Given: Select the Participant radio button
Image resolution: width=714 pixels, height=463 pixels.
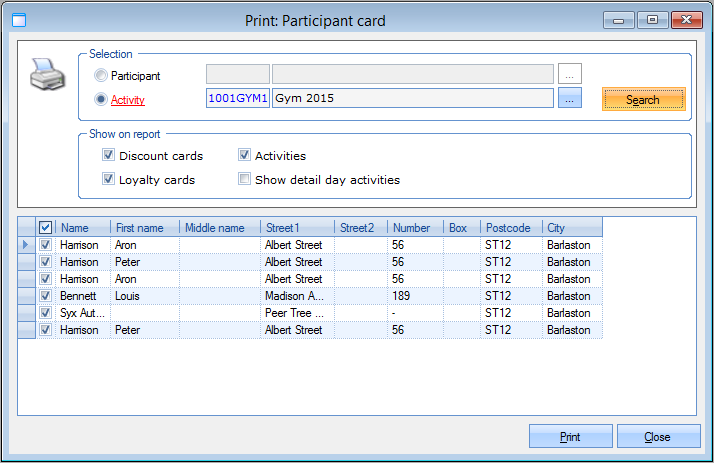Looking at the screenshot, I should click(x=100, y=76).
